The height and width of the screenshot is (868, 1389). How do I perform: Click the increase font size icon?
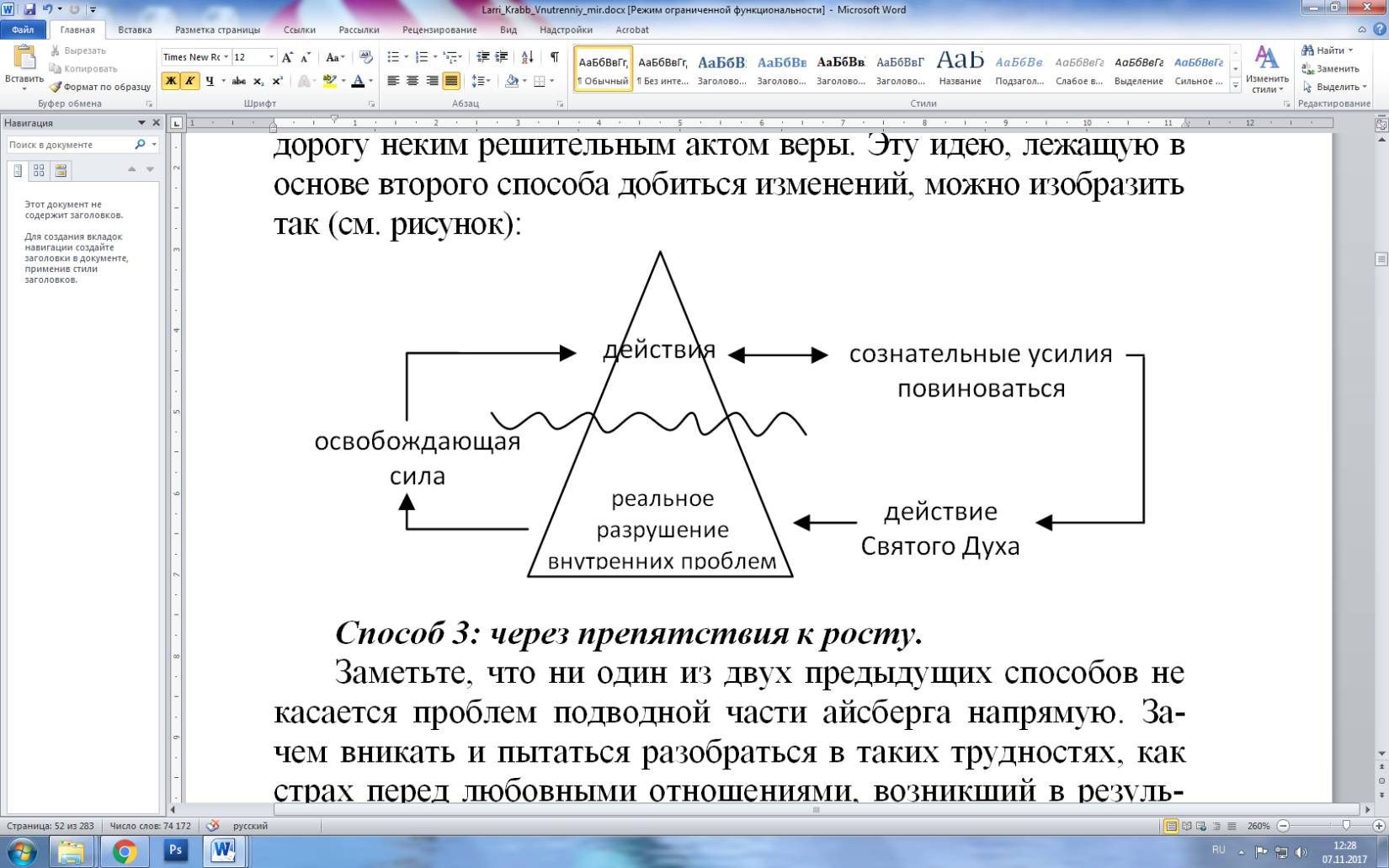pos(287,57)
